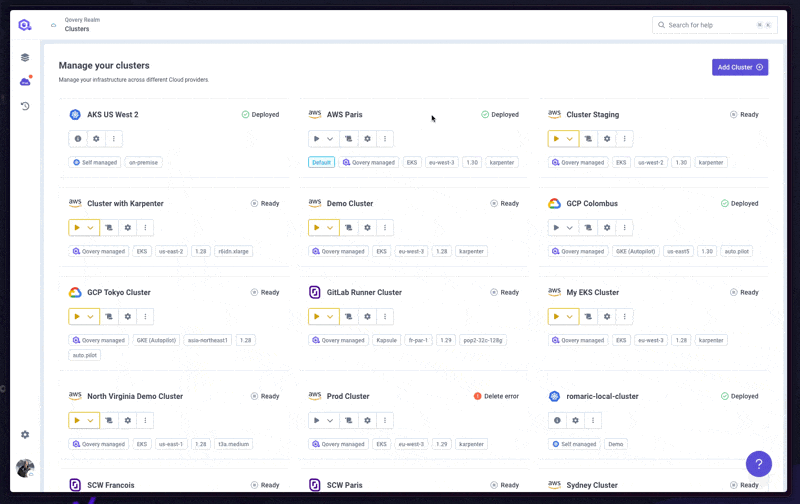Open more menu of AWS Paris

385,139
